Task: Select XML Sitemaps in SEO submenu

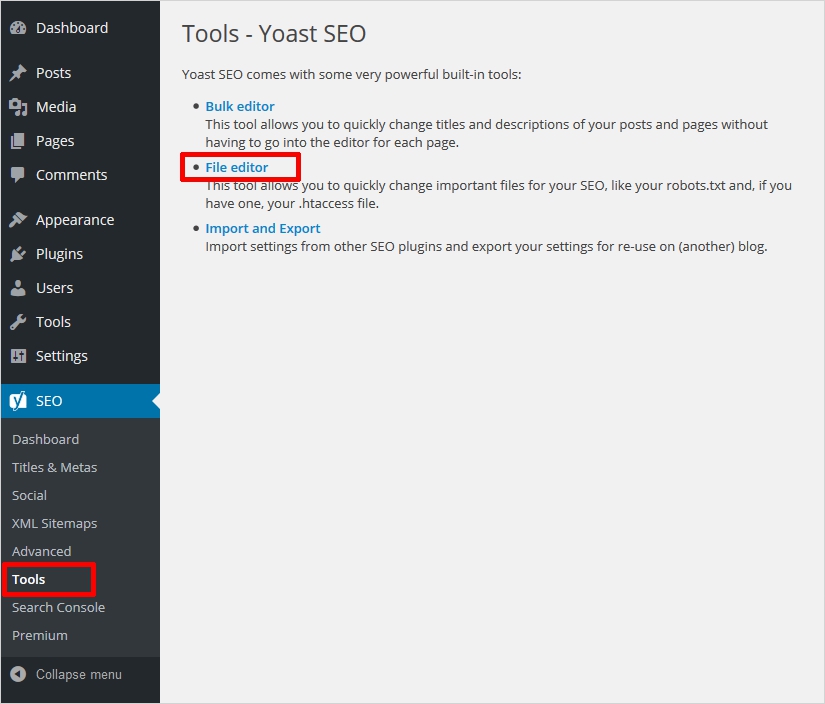Action: coord(54,523)
